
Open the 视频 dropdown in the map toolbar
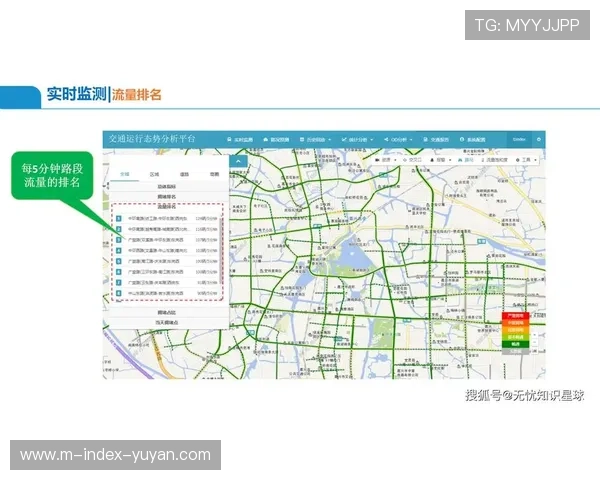[385, 160]
